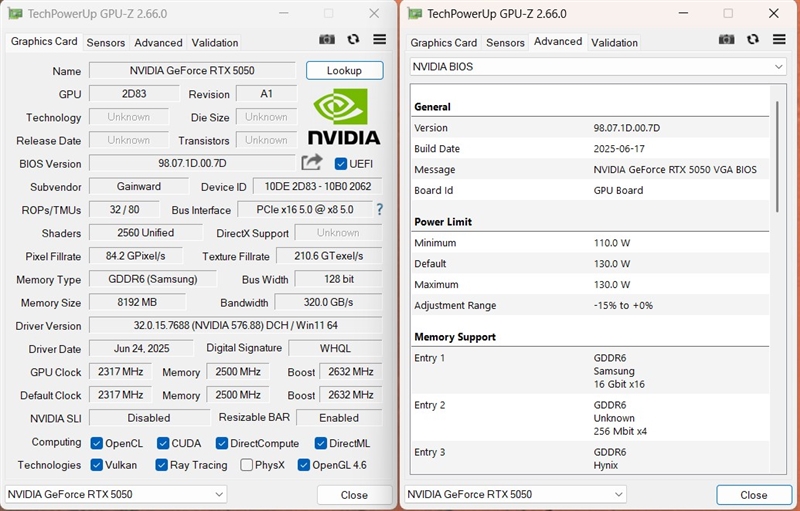Open the hamburger menu in right window
This screenshot has width=800, height=511.
tap(779, 39)
